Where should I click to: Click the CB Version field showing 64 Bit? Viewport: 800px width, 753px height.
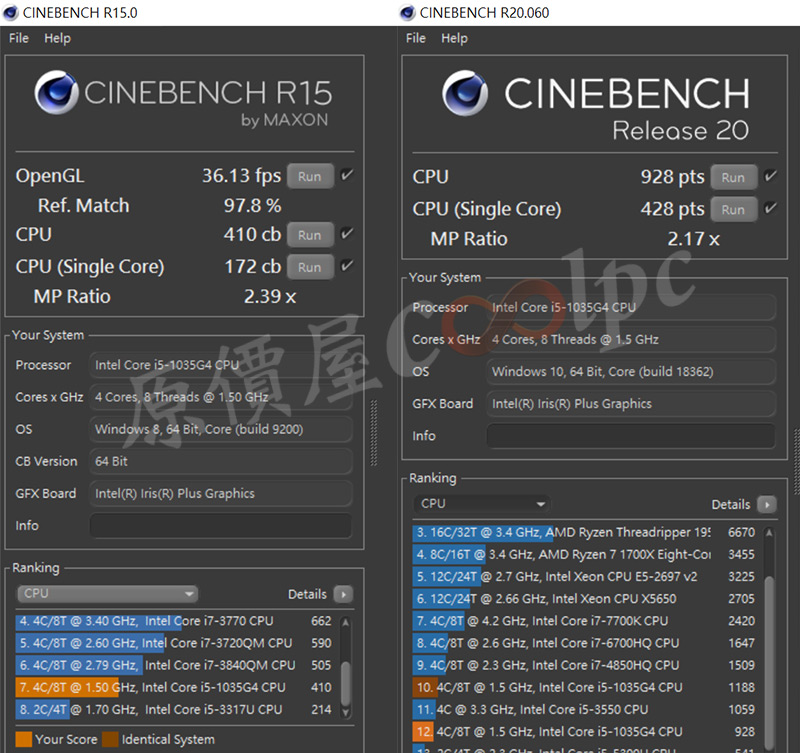click(221, 461)
